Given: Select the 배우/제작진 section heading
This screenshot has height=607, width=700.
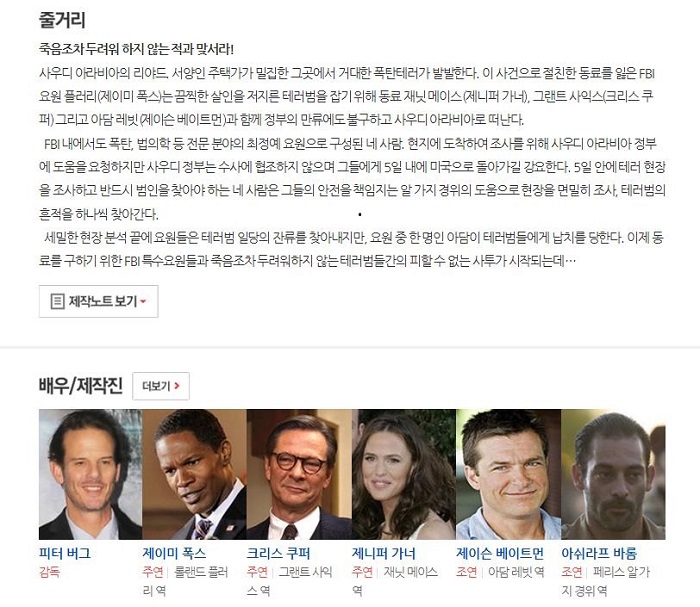Looking at the screenshot, I should 81,386.
